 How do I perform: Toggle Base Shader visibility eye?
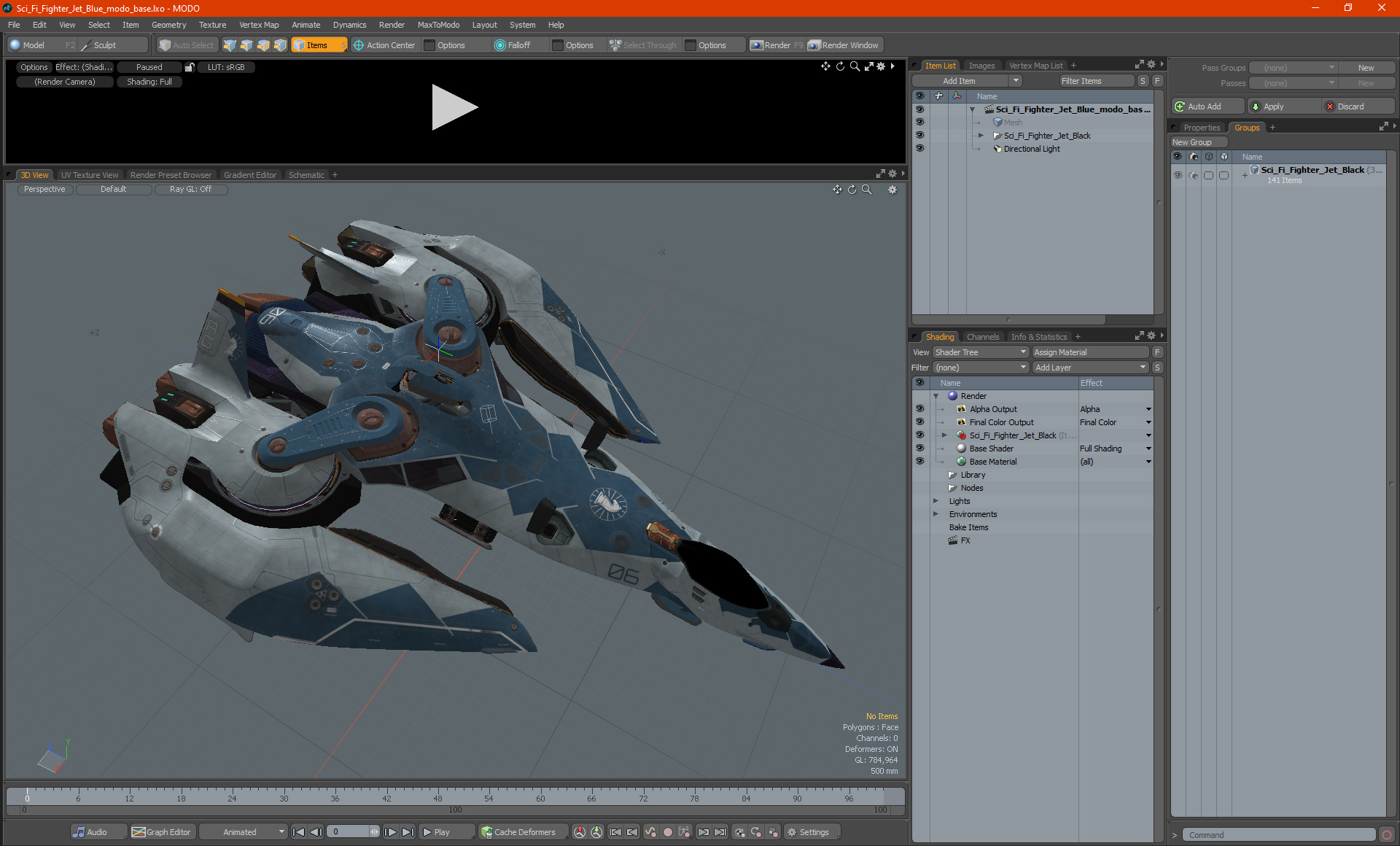click(919, 449)
